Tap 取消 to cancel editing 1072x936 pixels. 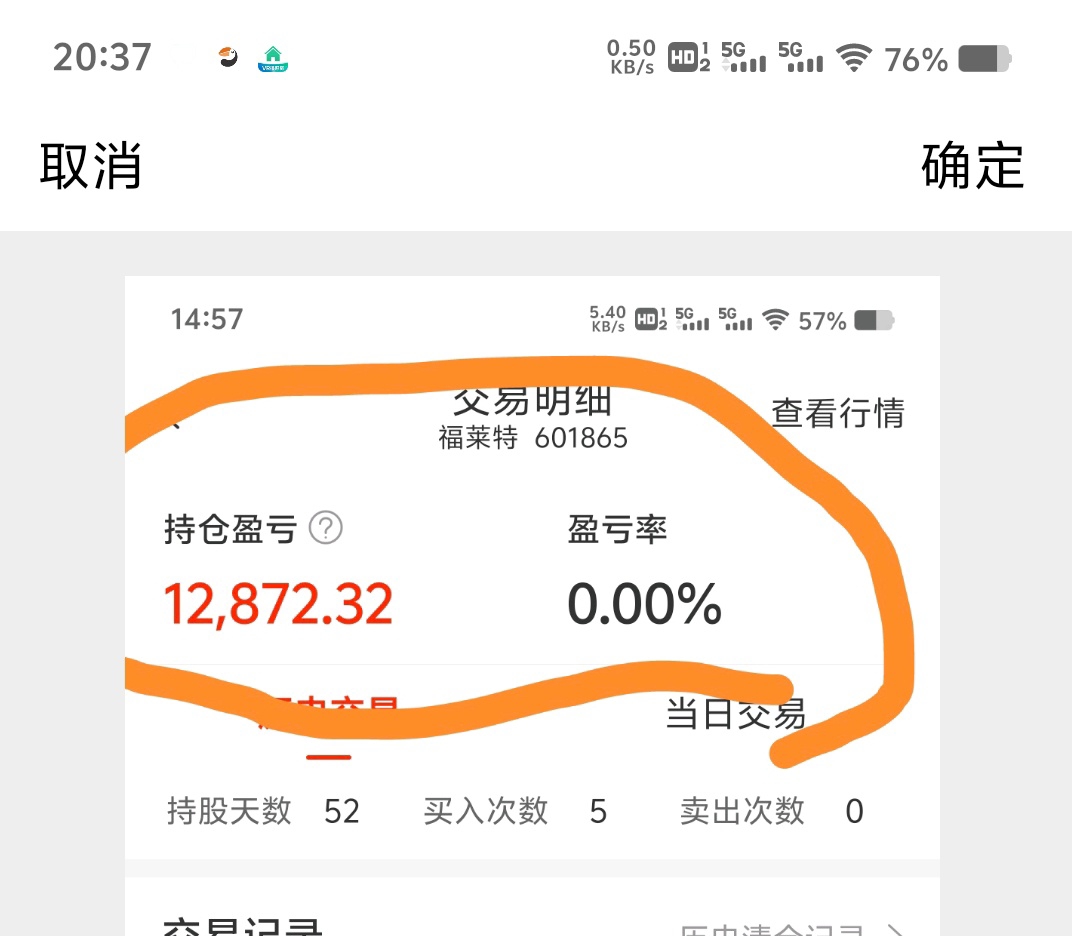(90, 165)
